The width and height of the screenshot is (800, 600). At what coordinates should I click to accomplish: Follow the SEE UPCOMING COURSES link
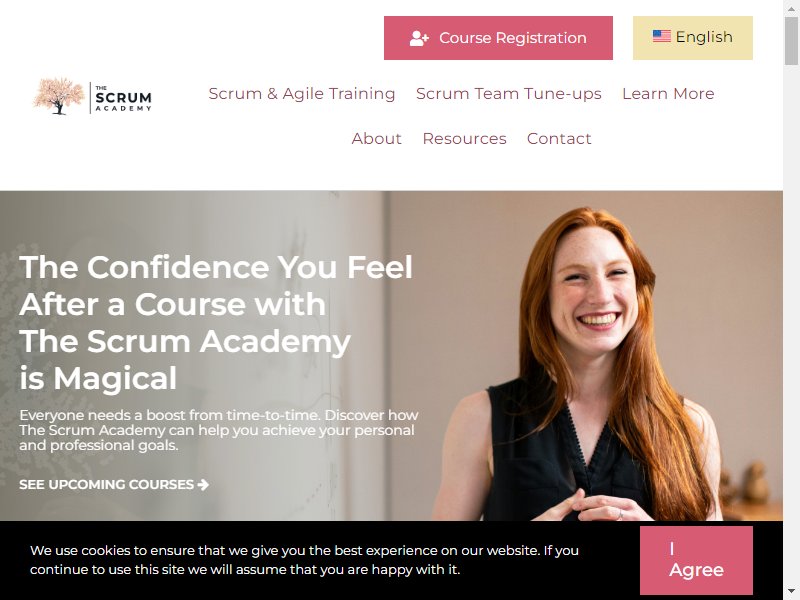tap(114, 485)
